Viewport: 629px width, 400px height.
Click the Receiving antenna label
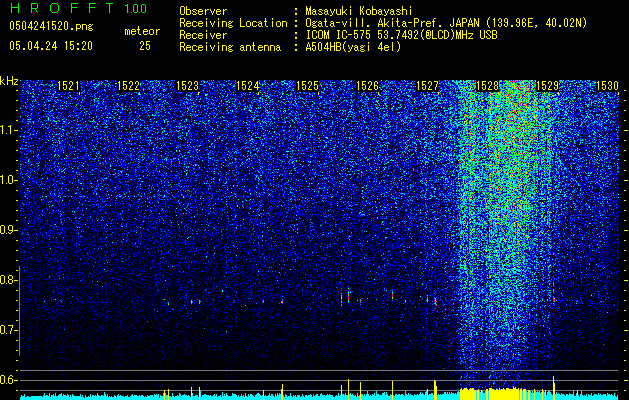point(230,47)
